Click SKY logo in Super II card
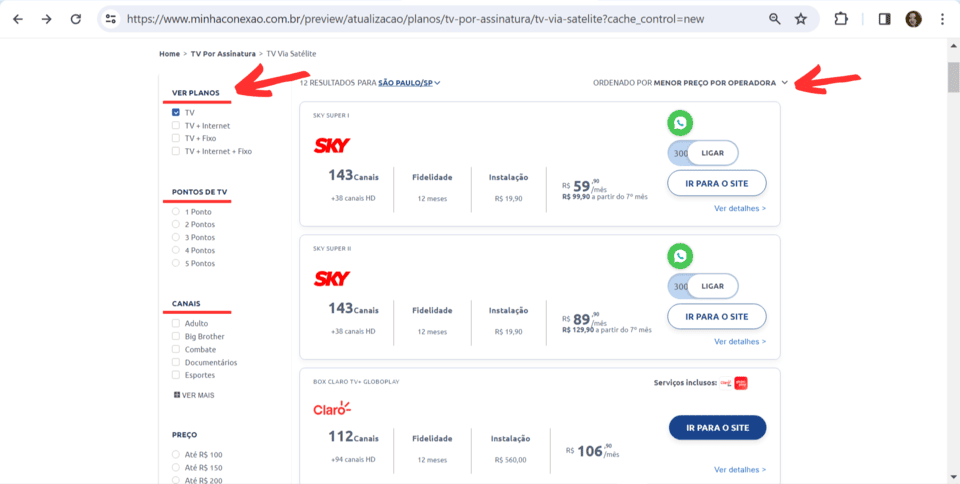This screenshot has width=960, height=484. pos(332,279)
